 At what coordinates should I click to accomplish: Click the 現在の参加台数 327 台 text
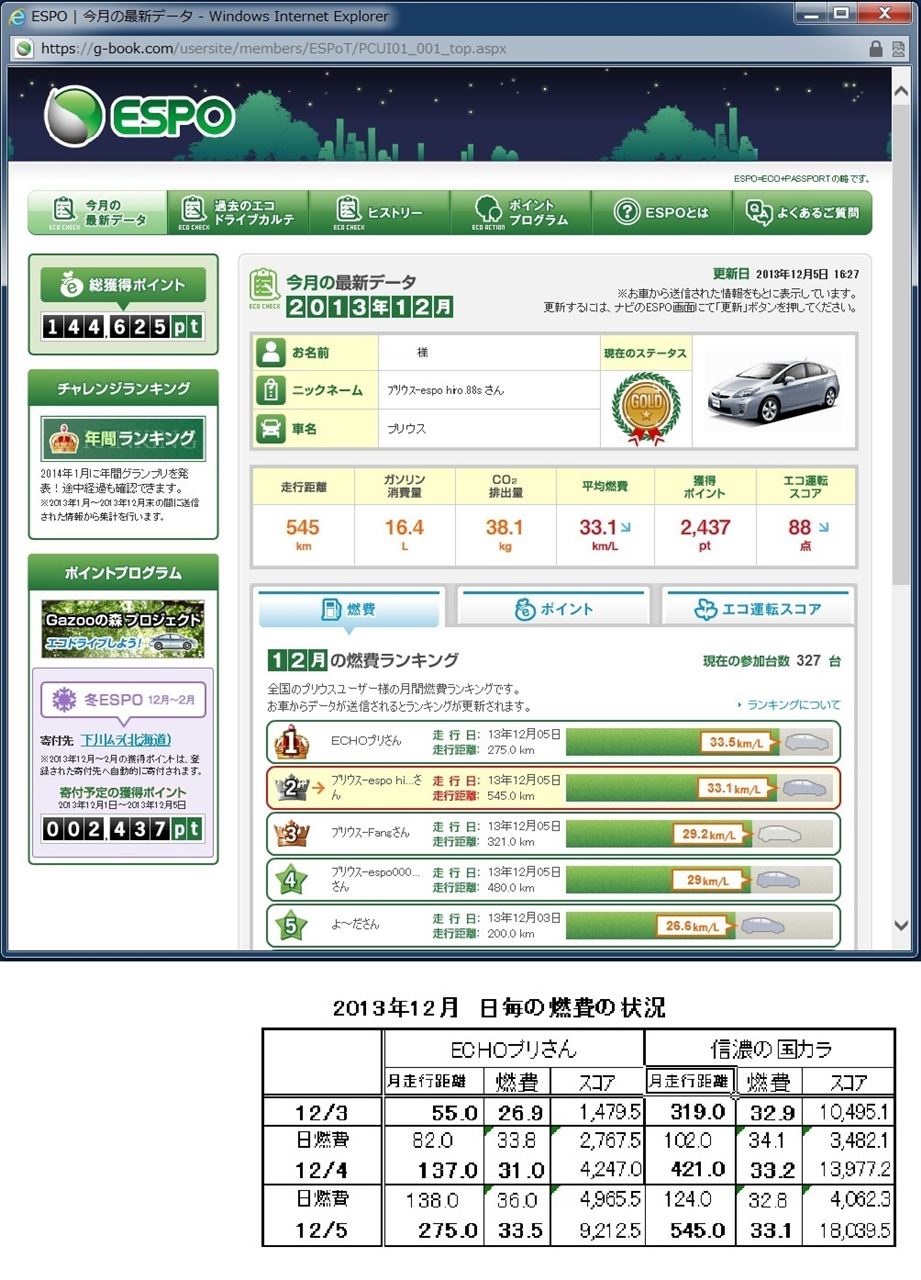point(771,661)
